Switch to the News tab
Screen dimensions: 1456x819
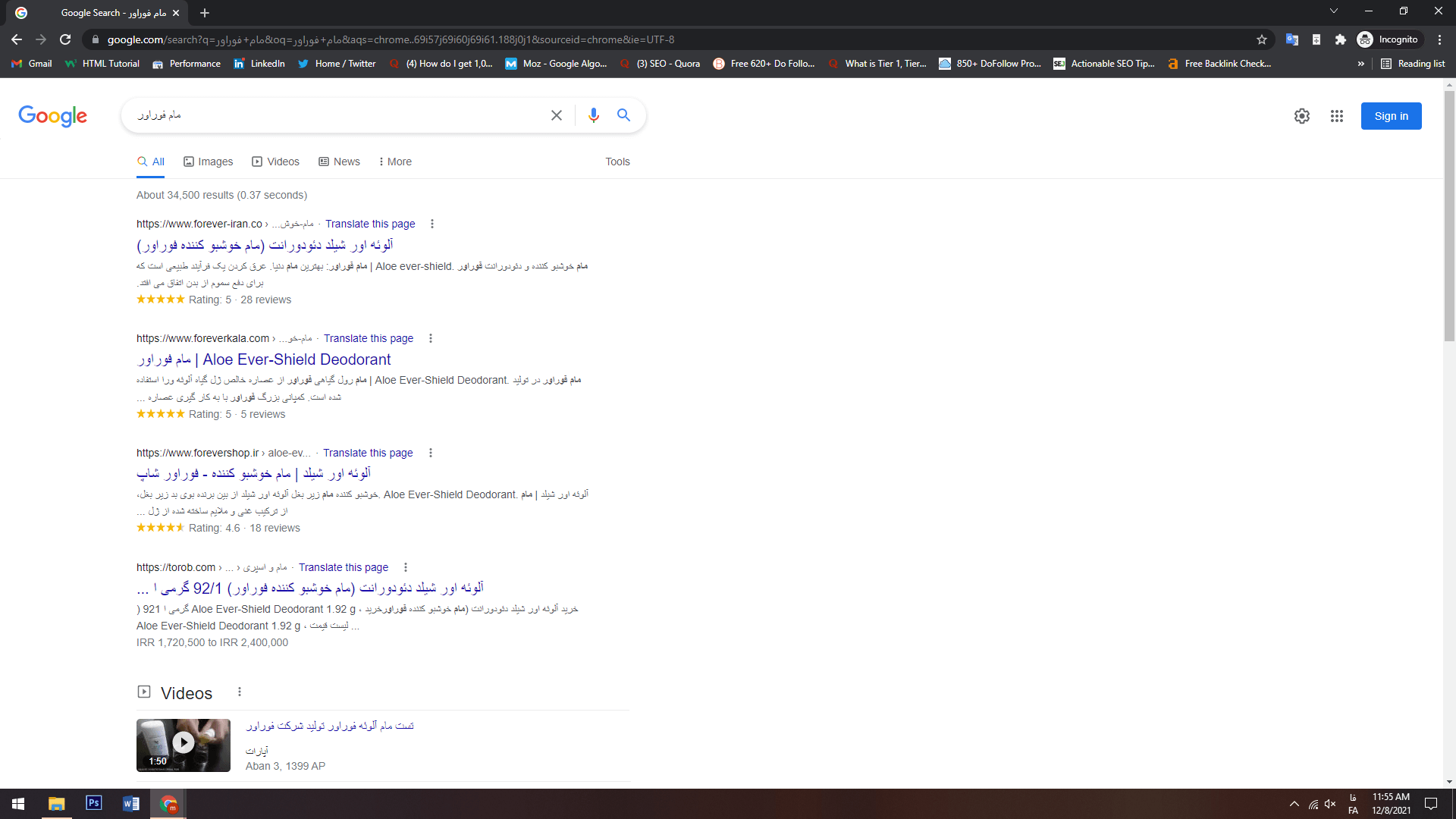339,162
